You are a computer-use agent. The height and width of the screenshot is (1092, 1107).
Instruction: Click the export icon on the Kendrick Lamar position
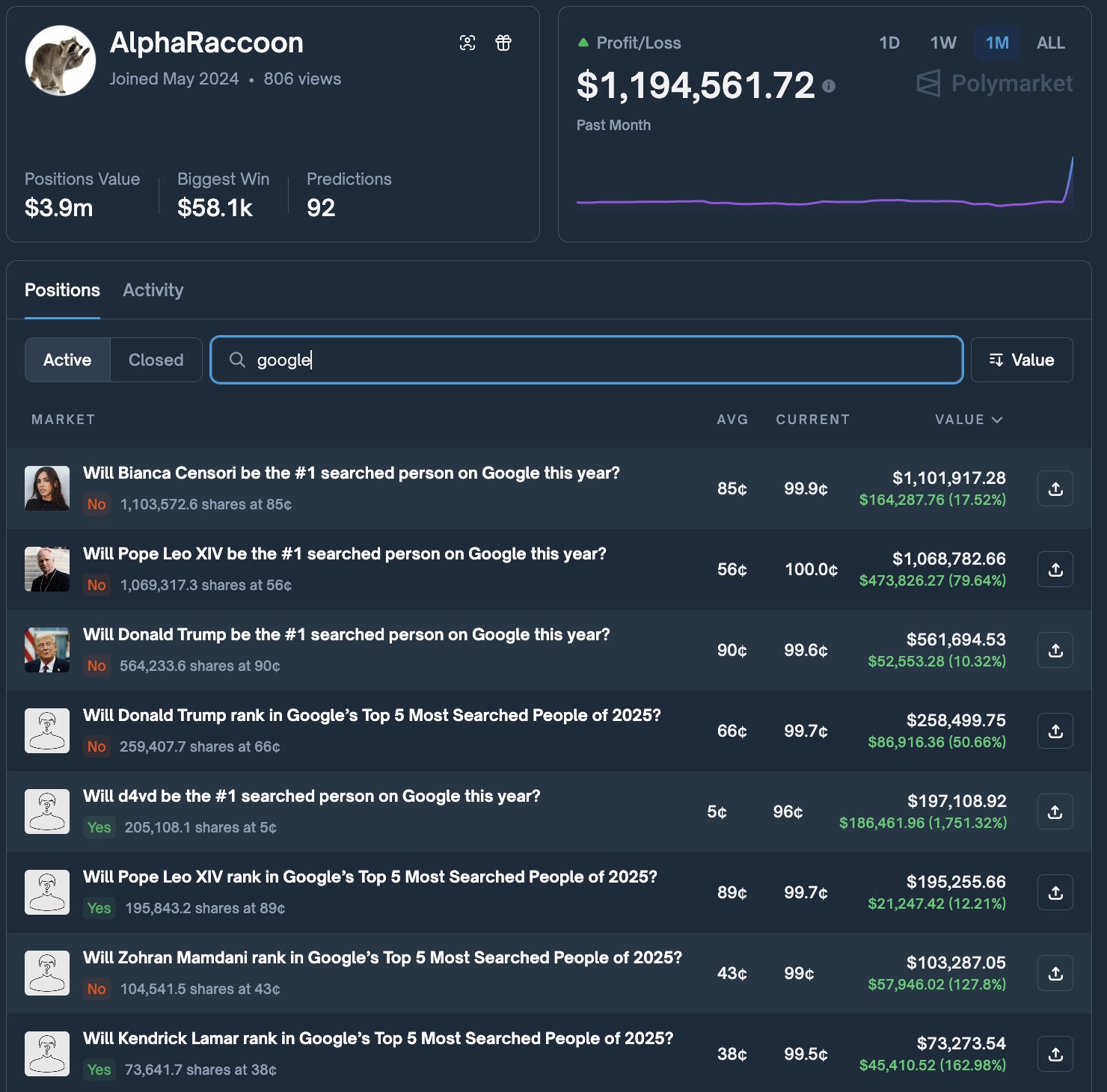(x=1055, y=1053)
